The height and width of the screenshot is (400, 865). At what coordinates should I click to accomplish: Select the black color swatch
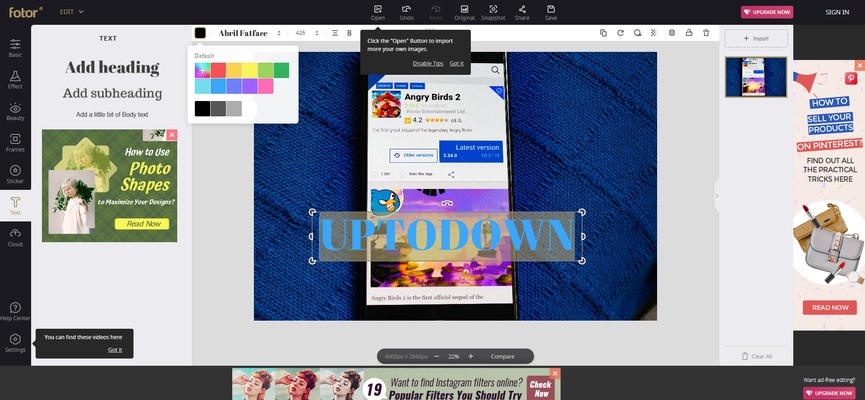(202, 109)
